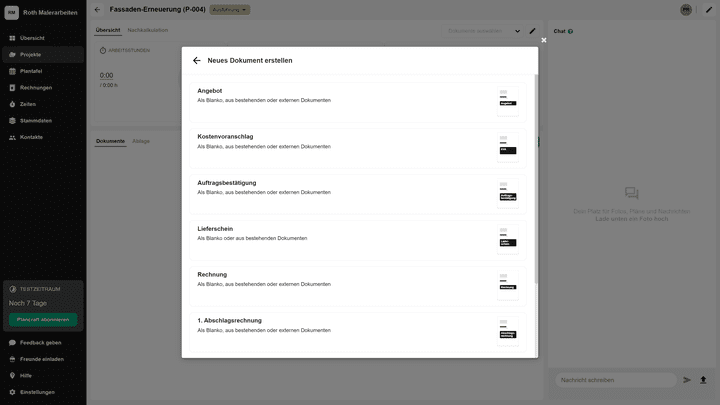Screen dimensions: 720x405
Task: Open Einstellungen at the sidebar bottom
Action: pos(37,392)
